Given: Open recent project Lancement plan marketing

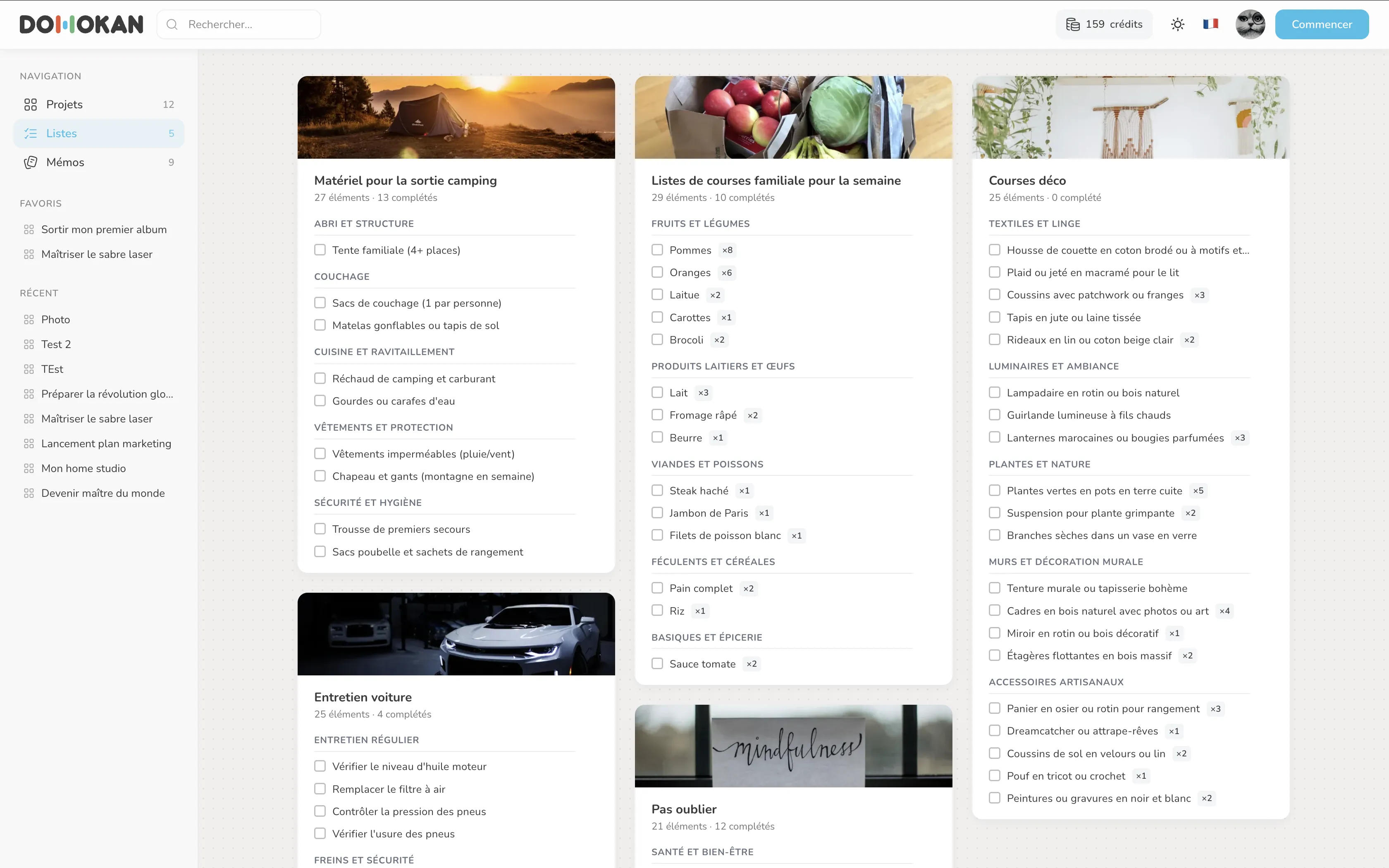Looking at the screenshot, I should tap(99, 444).
